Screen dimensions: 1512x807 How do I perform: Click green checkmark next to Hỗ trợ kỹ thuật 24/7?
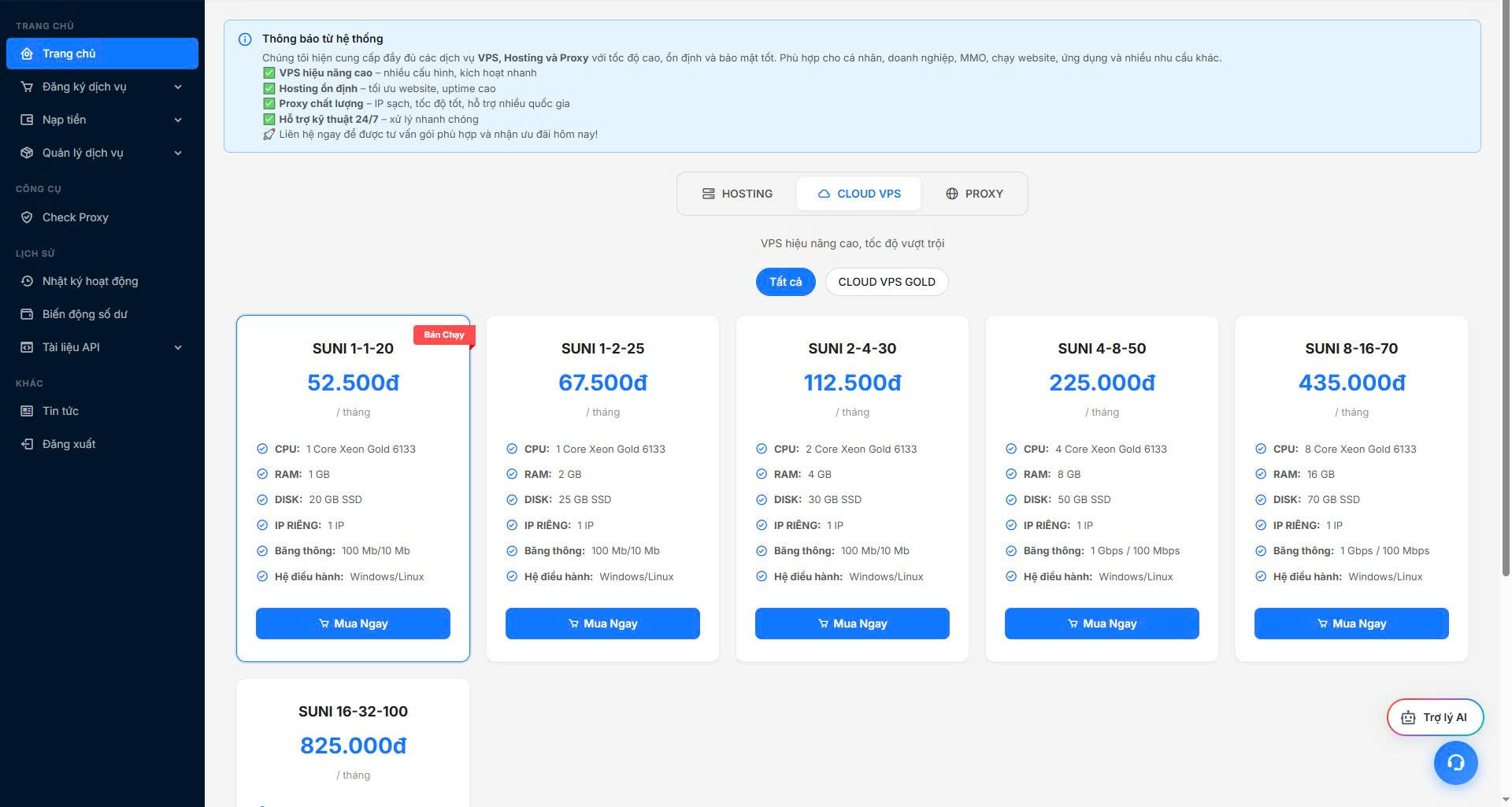(x=269, y=120)
